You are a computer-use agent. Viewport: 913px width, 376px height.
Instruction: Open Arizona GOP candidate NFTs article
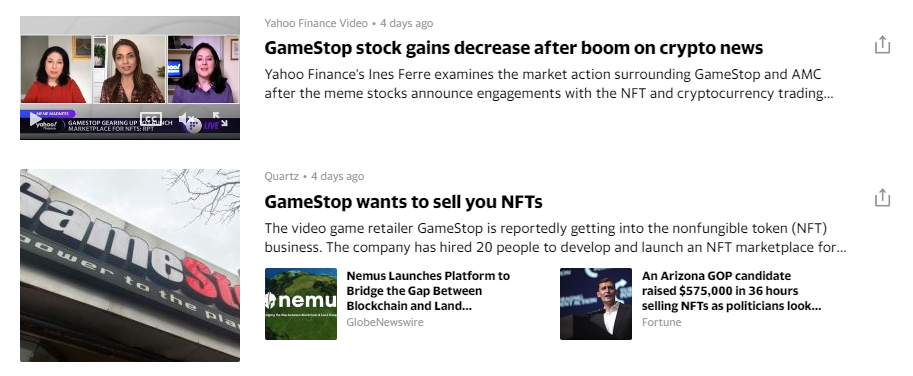[731, 290]
